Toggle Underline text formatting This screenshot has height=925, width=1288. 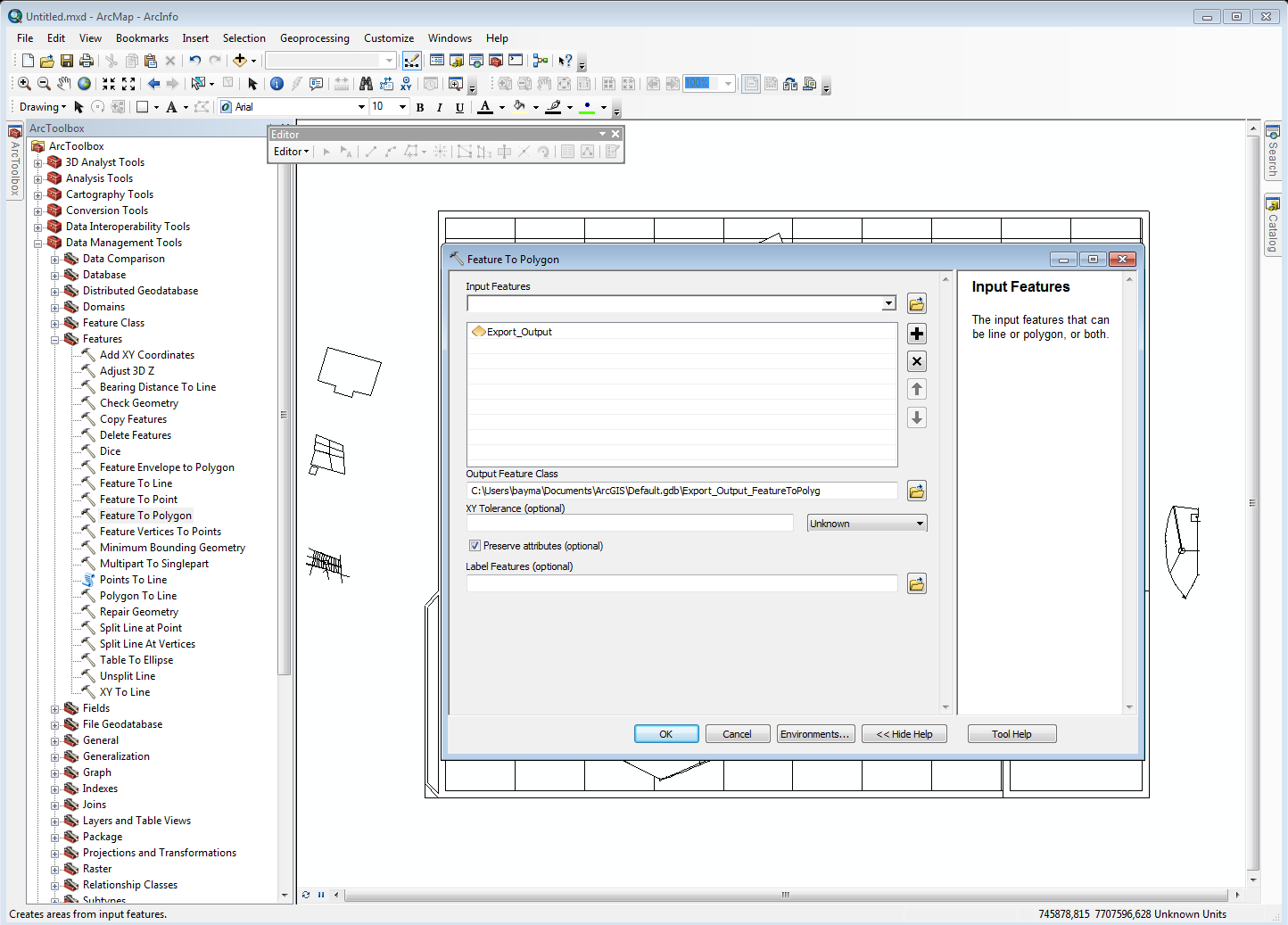coord(459,107)
